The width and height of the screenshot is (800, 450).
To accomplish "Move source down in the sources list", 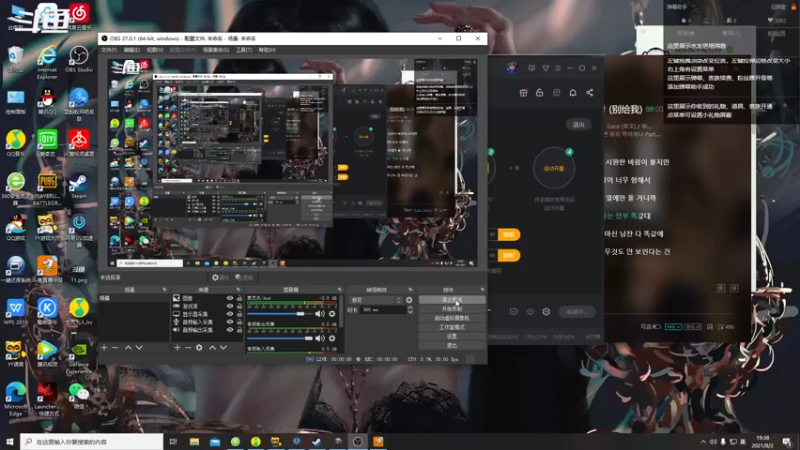I will pos(223,347).
